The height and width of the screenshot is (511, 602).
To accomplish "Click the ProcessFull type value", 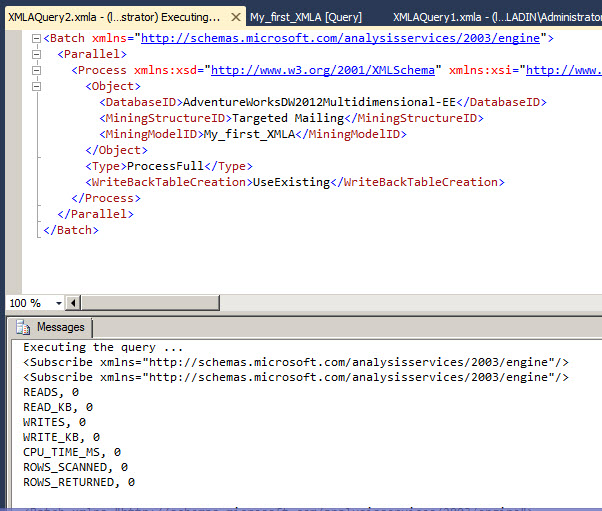I will pyautogui.click(x=165, y=166).
